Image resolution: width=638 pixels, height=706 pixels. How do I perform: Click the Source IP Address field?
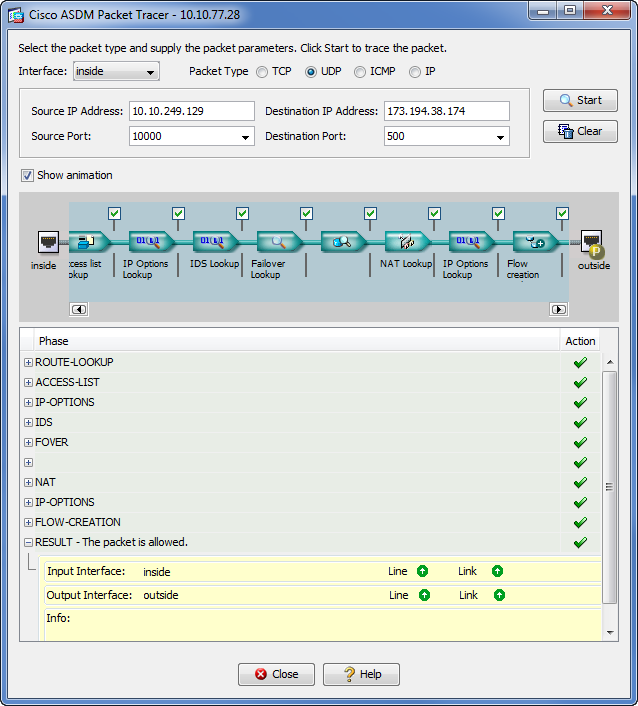click(x=192, y=111)
